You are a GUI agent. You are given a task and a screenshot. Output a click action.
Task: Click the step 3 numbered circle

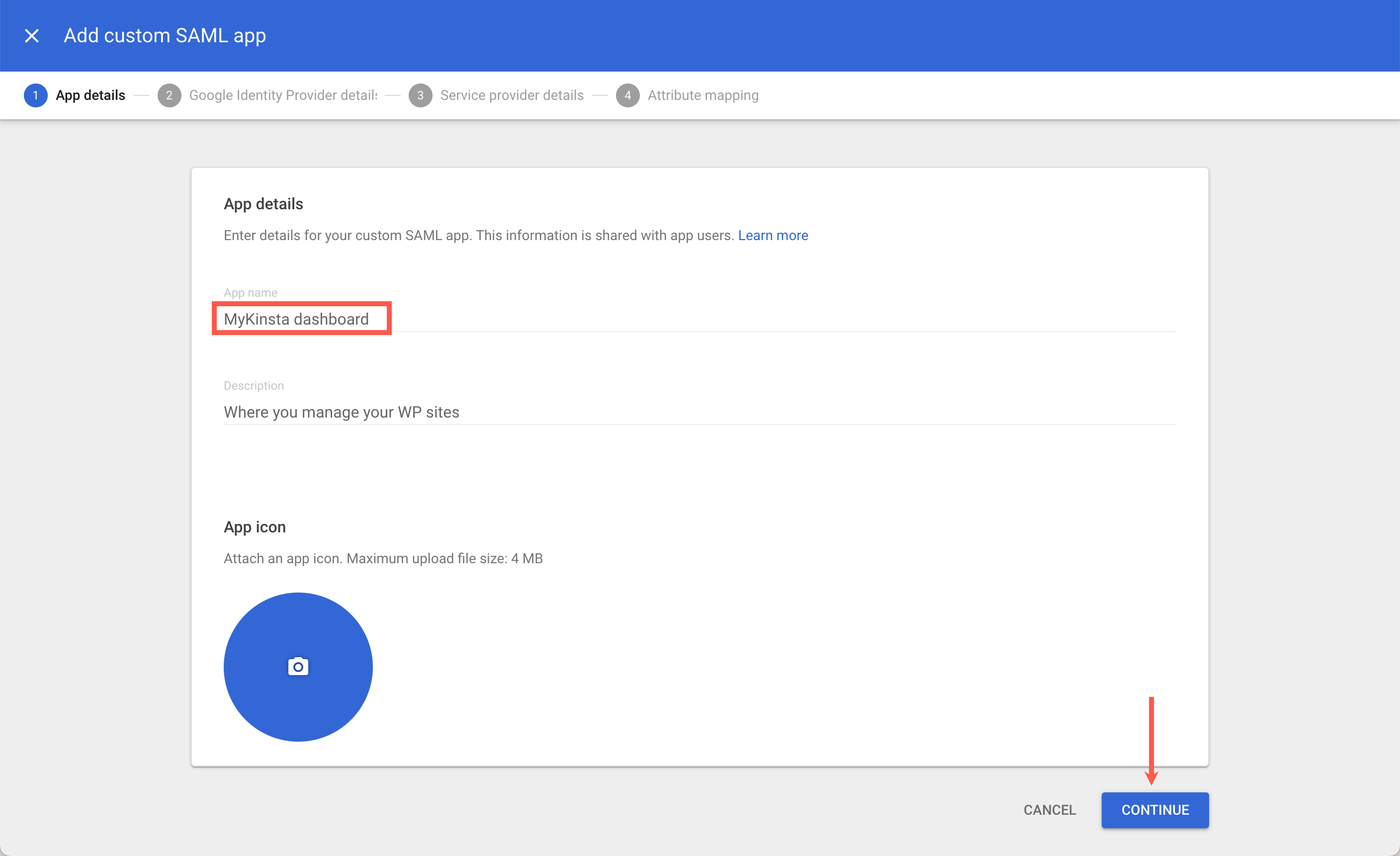[x=421, y=95]
